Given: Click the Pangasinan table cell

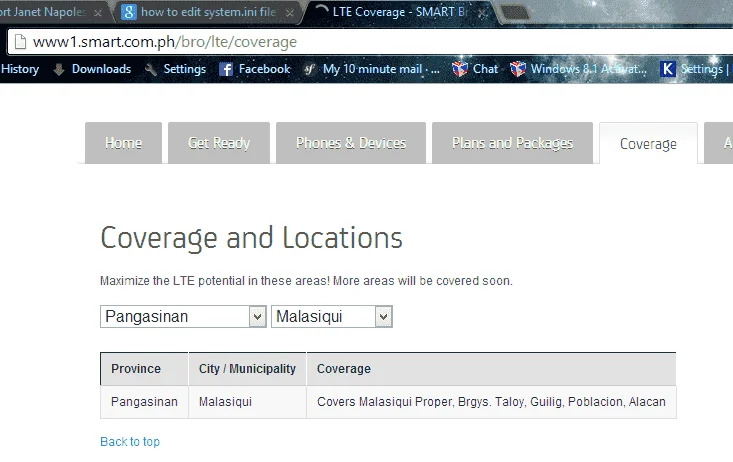Looking at the screenshot, I should tap(144, 402).
